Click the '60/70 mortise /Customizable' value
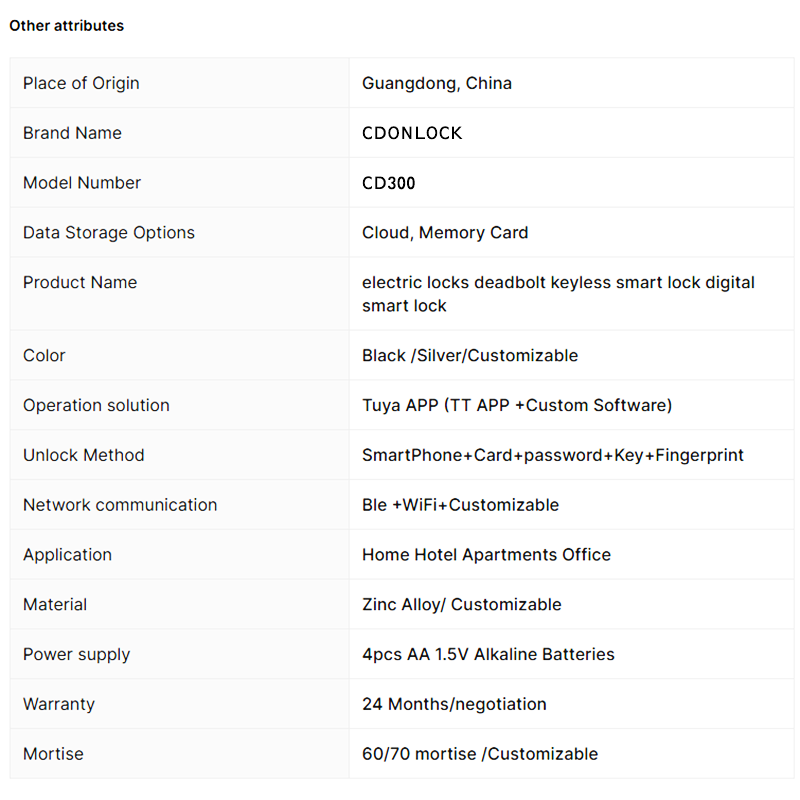 coord(480,754)
